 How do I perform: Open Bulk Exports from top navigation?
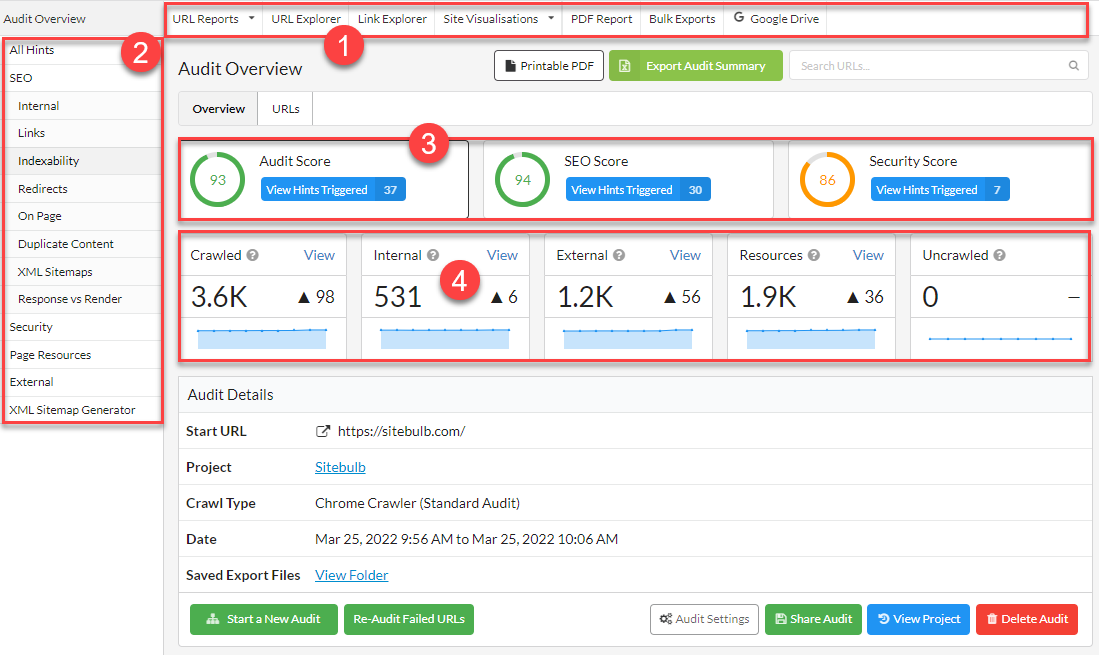(x=682, y=19)
